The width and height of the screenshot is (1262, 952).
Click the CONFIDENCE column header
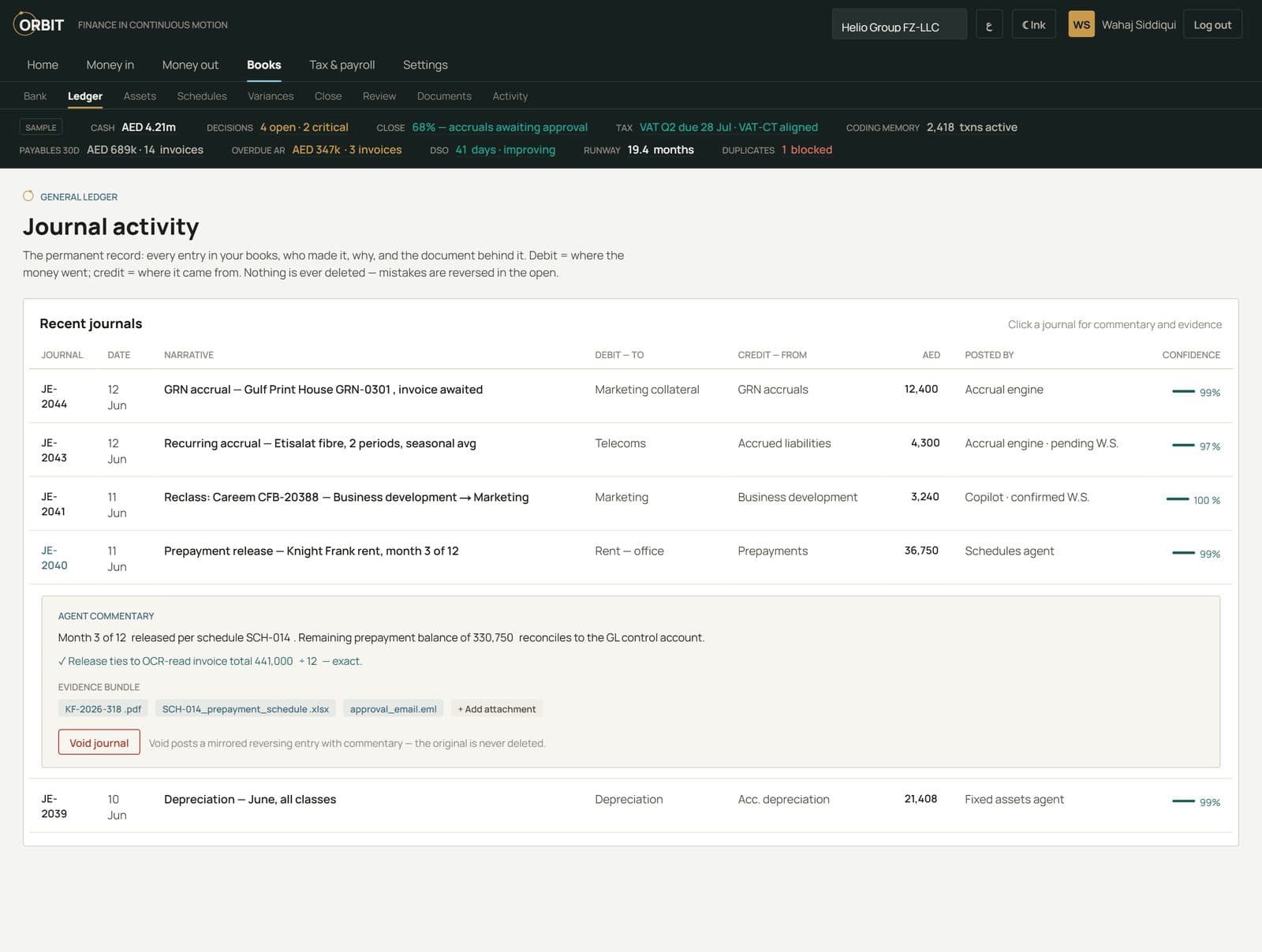coord(1191,355)
